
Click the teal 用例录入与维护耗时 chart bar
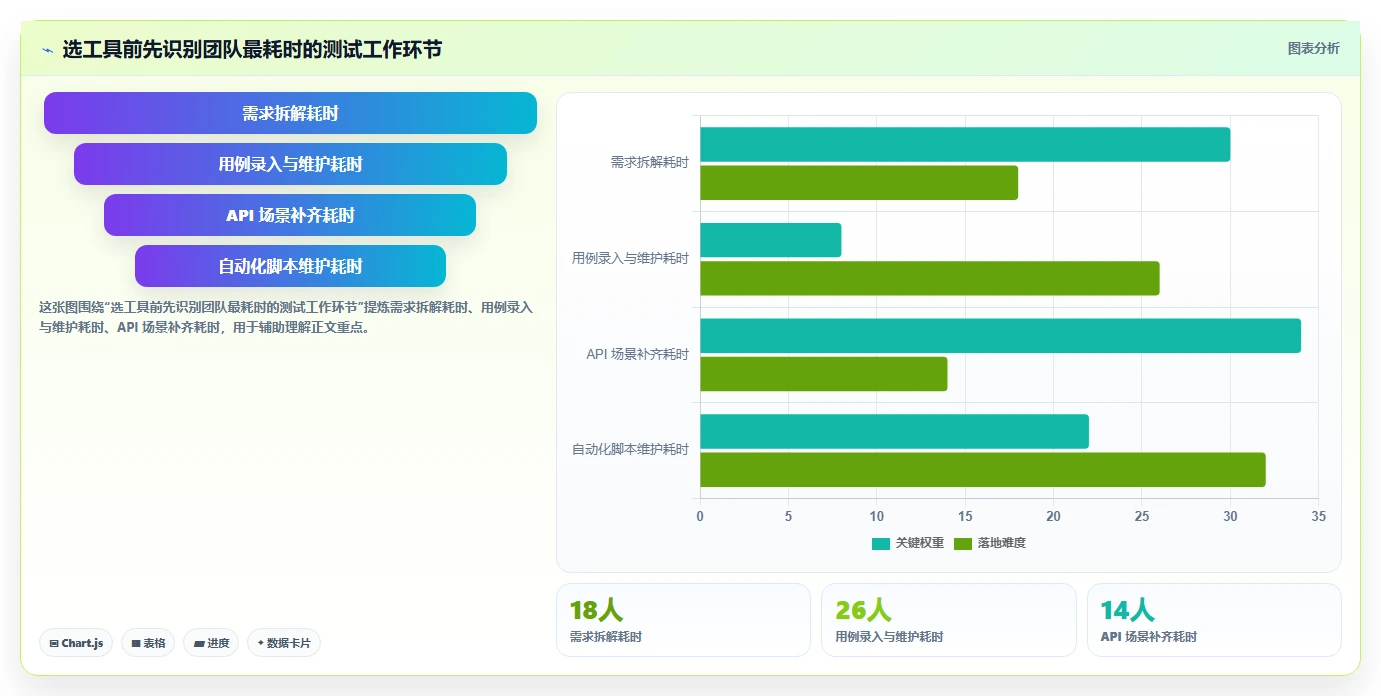pyautogui.click(x=770, y=240)
